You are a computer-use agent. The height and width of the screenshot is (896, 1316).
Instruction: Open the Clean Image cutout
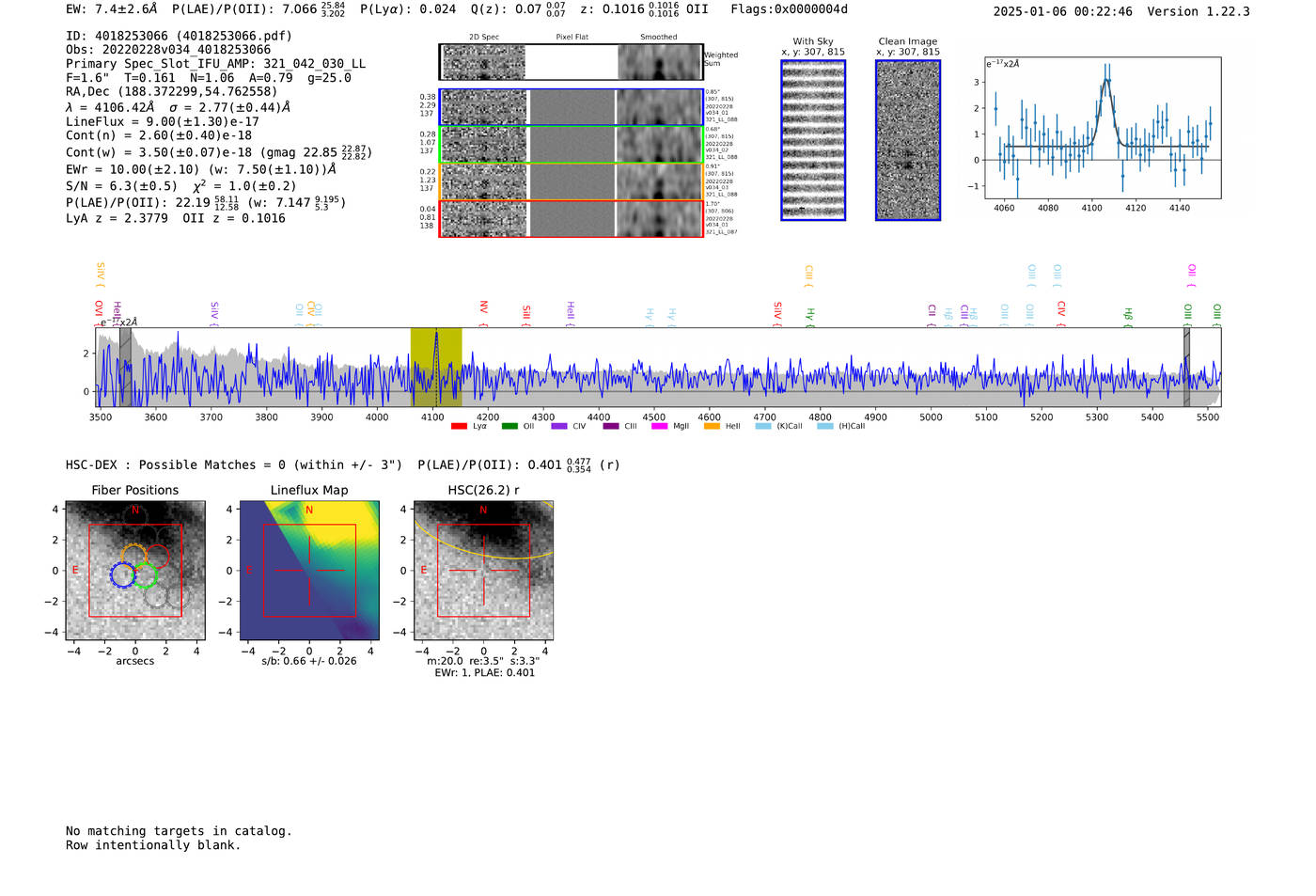(908, 140)
